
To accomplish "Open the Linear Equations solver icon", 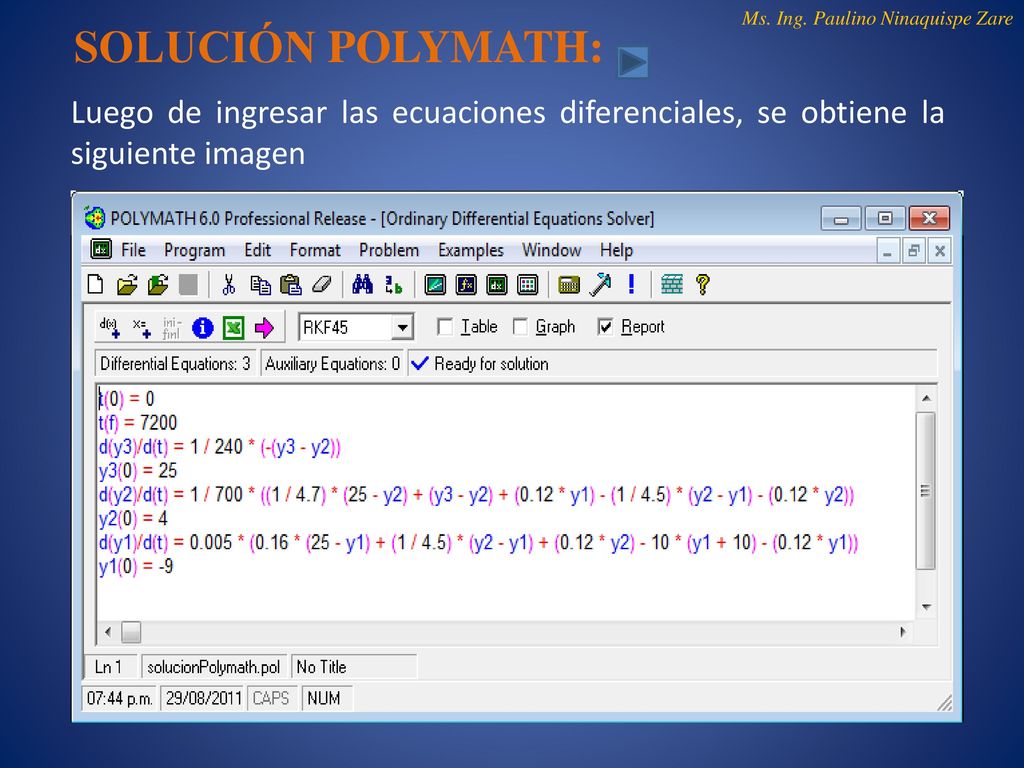I will (435, 285).
